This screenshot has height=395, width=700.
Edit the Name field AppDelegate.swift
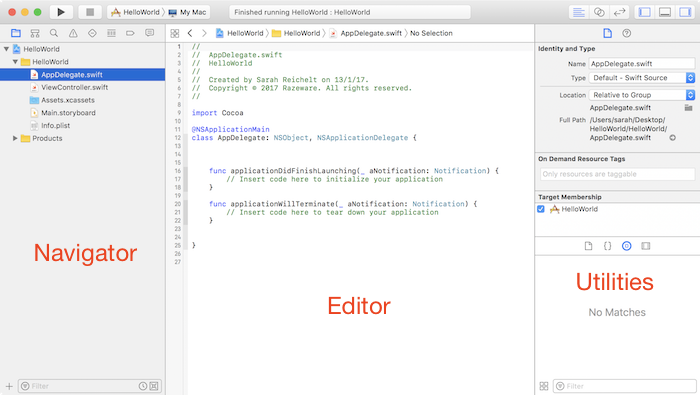(x=642, y=64)
